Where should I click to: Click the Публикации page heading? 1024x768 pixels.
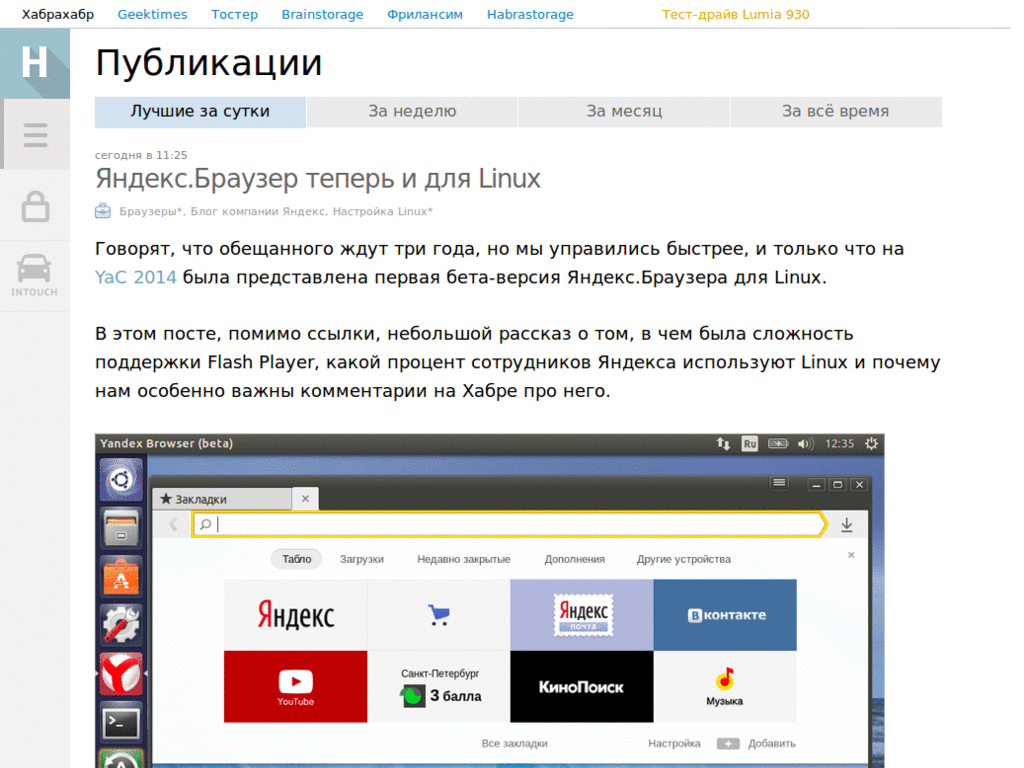[208, 63]
